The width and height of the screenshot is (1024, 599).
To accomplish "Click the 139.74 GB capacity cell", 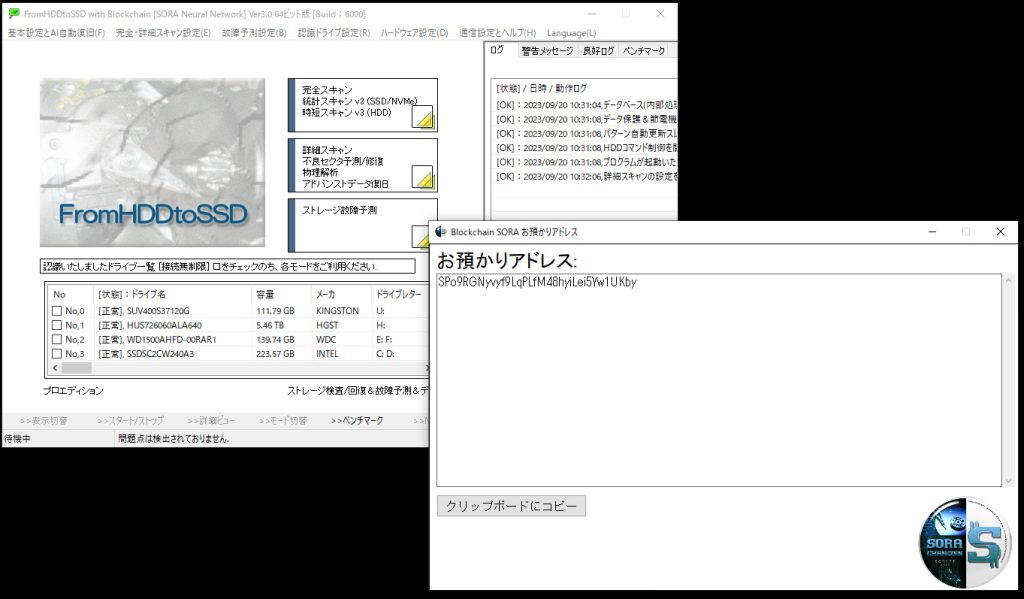I will (275, 340).
